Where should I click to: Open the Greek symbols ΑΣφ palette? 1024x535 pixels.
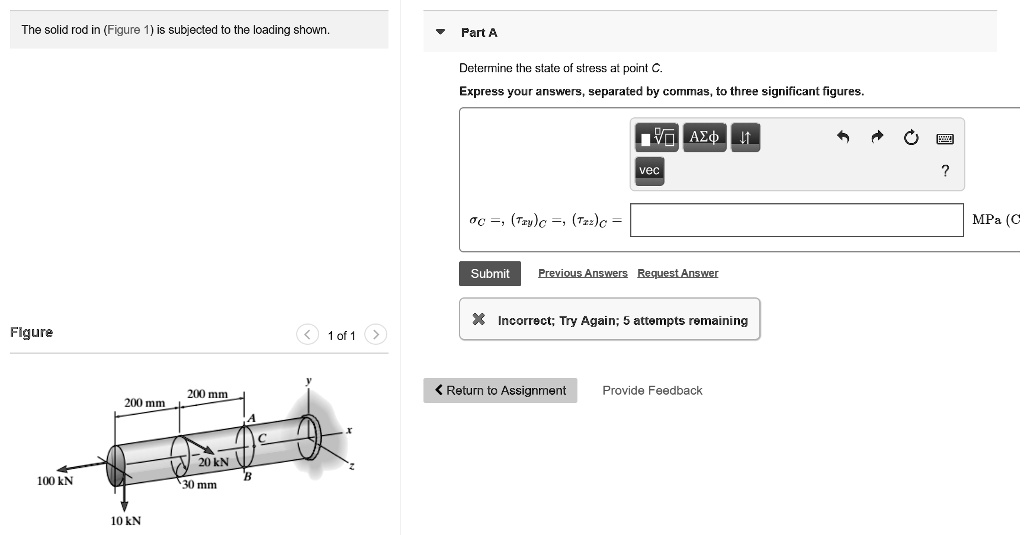click(704, 136)
